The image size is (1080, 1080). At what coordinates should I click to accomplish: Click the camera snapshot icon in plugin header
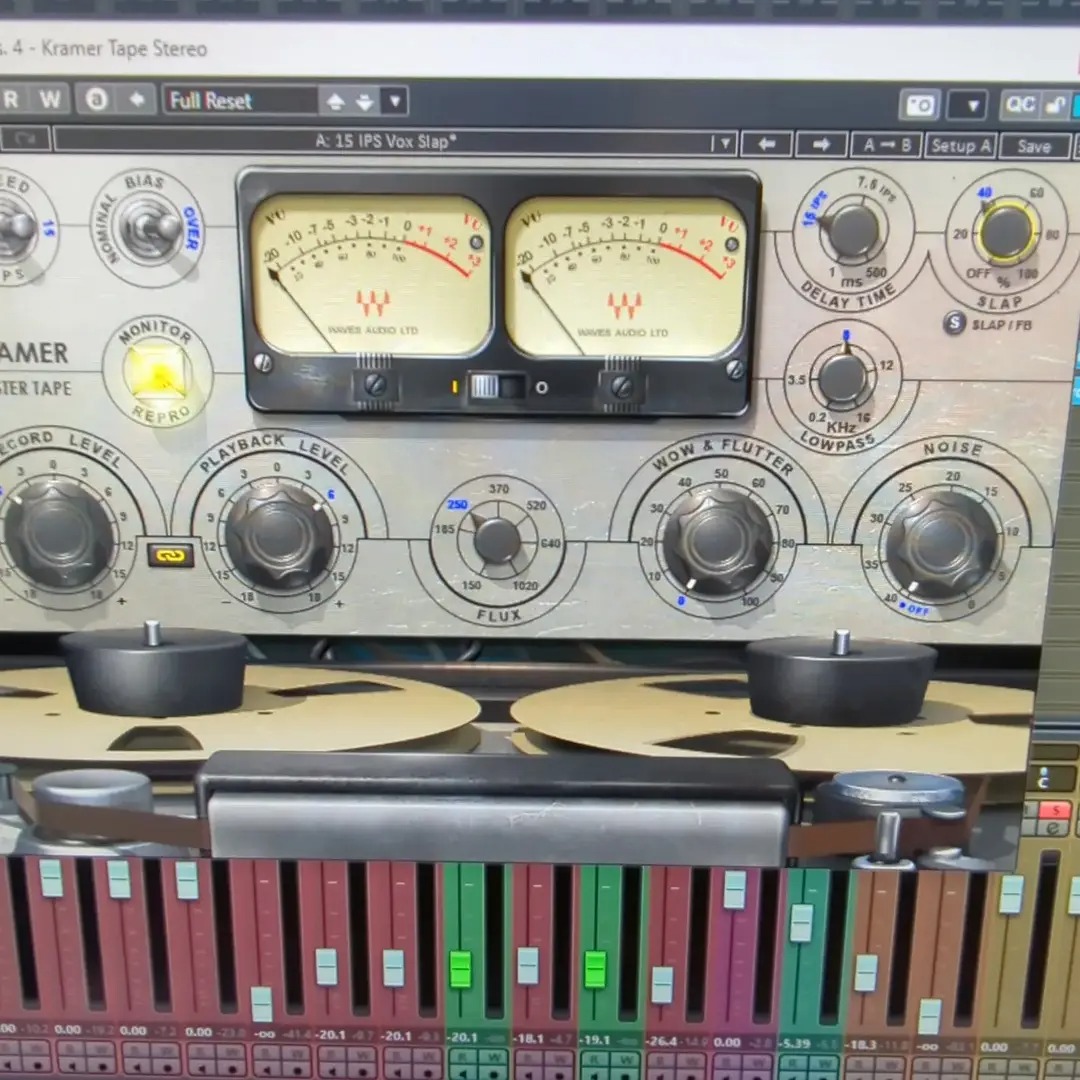920,105
